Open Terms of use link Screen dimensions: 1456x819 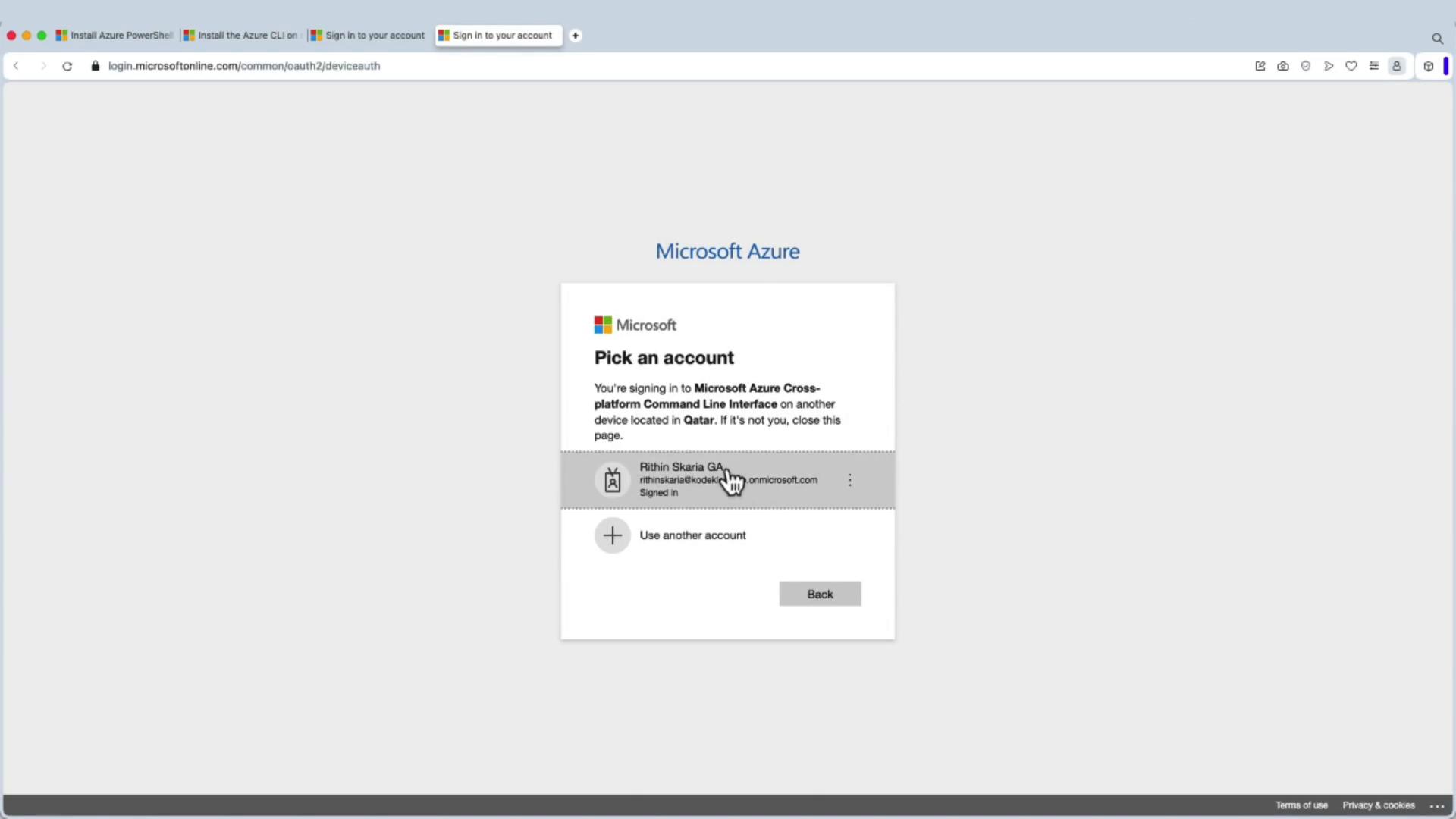pyautogui.click(x=1301, y=805)
